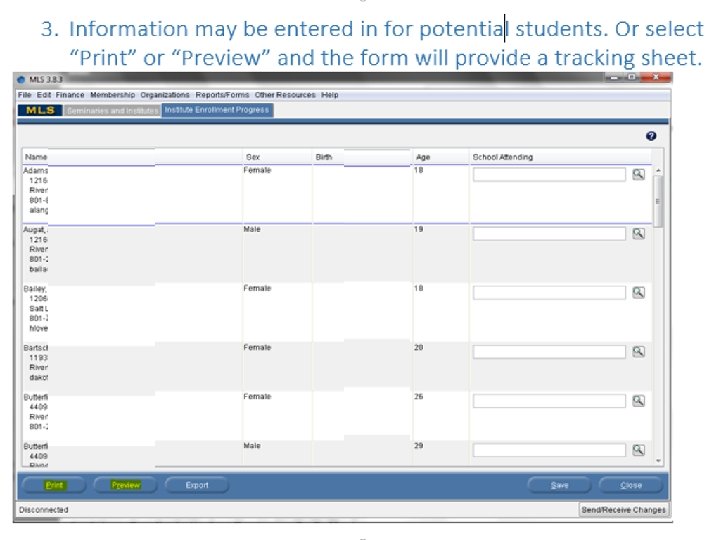This screenshot has width=720, height=540.
Task: Open the Other Resources menu
Action: (x=285, y=95)
